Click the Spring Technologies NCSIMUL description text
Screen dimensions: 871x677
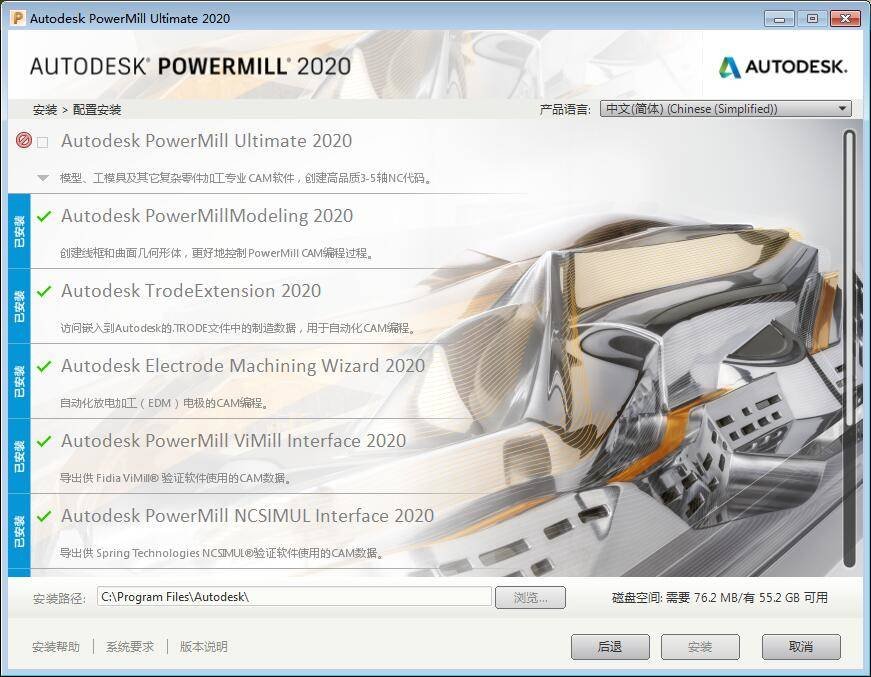tap(222, 553)
